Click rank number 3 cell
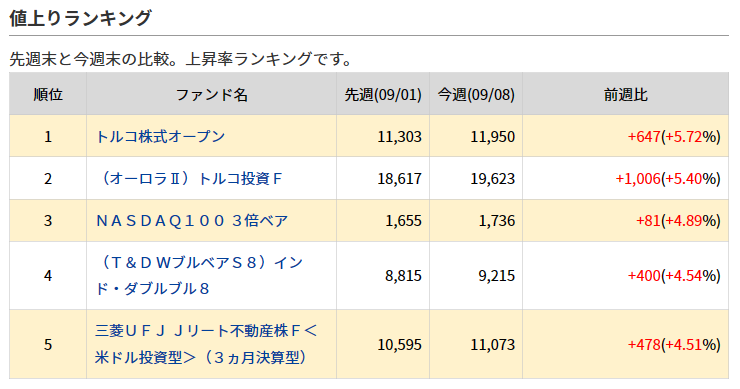Screen dimensions: 740x389 point(48,220)
